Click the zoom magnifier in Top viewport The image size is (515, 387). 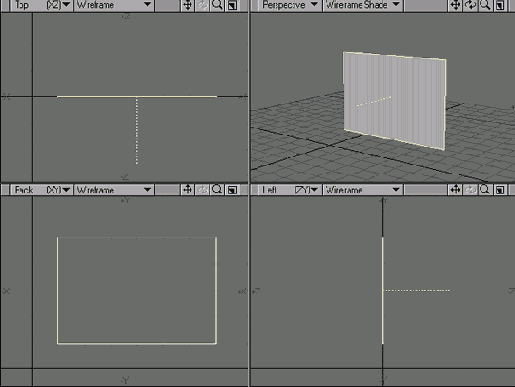[217, 5]
